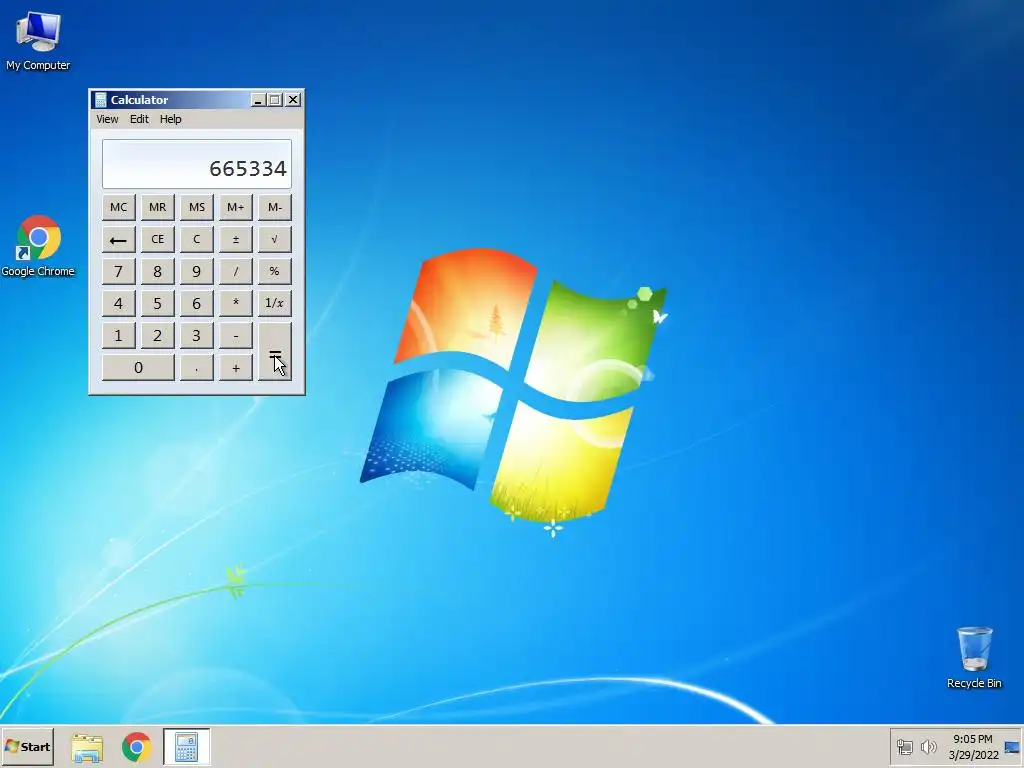This screenshot has width=1024, height=768.
Task: Open the My Computer desktop icon
Action: tap(38, 41)
